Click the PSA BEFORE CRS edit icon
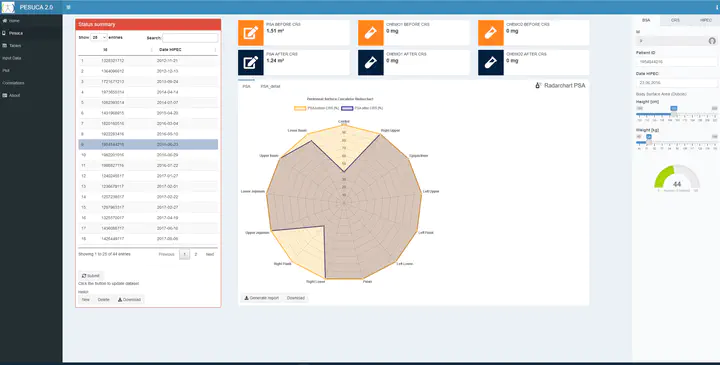The width and height of the screenshot is (720, 365). pyautogui.click(x=251, y=33)
